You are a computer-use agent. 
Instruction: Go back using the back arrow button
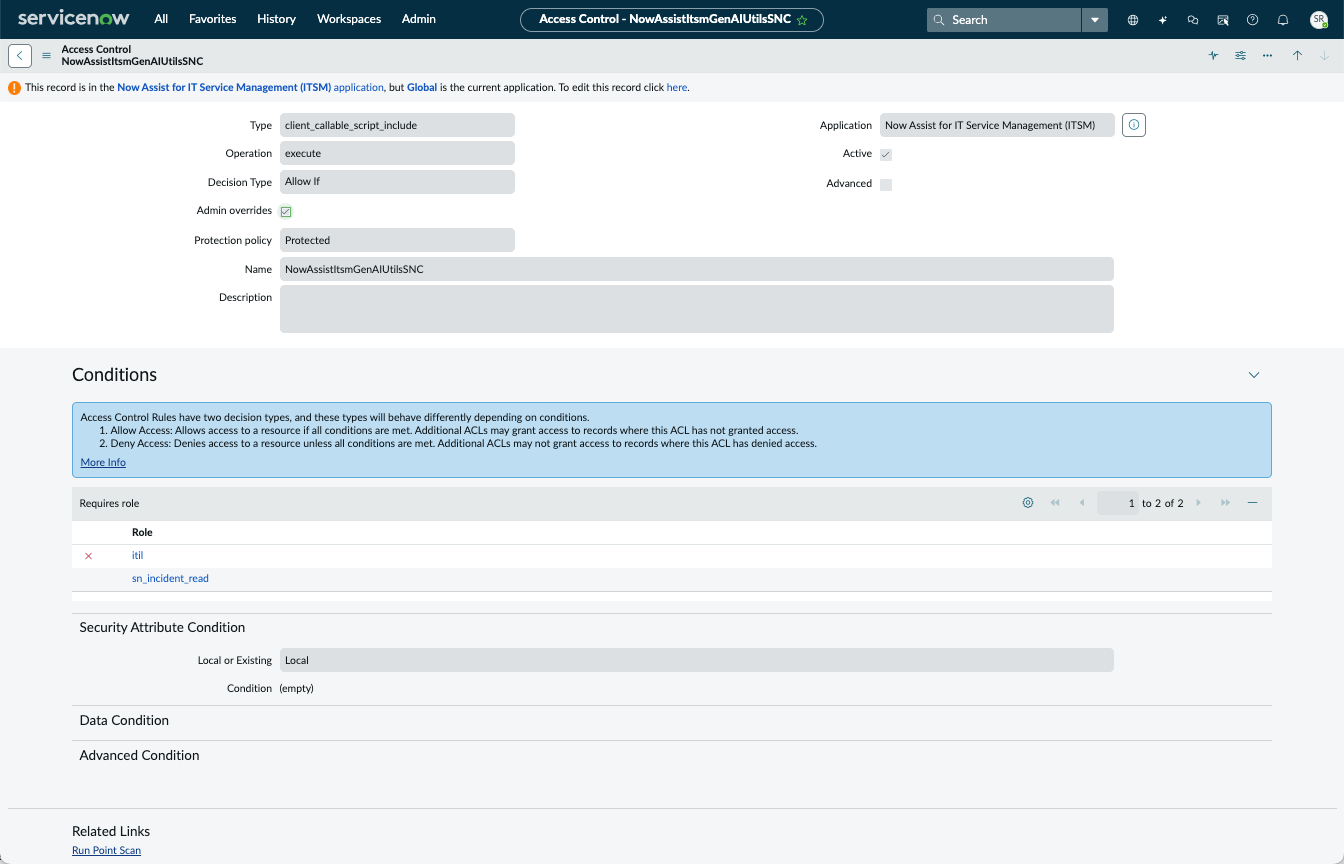20,56
